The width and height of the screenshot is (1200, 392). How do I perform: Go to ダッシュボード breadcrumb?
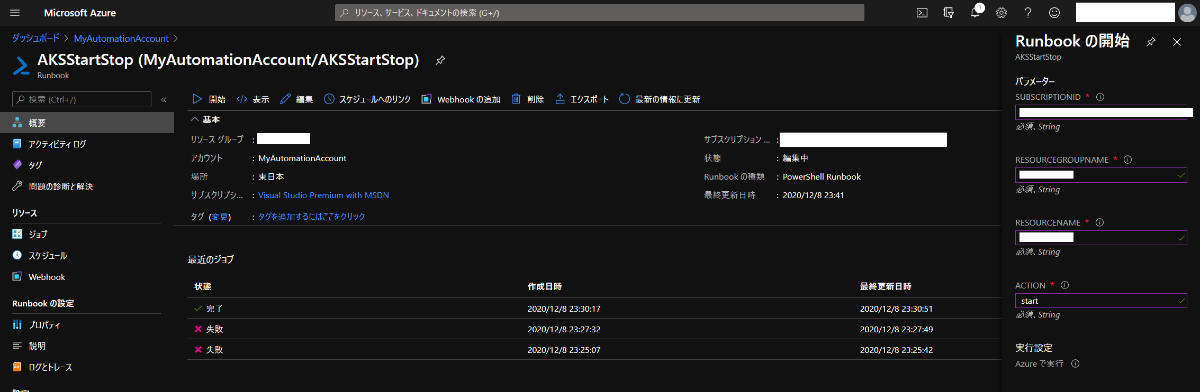[x=37, y=37]
